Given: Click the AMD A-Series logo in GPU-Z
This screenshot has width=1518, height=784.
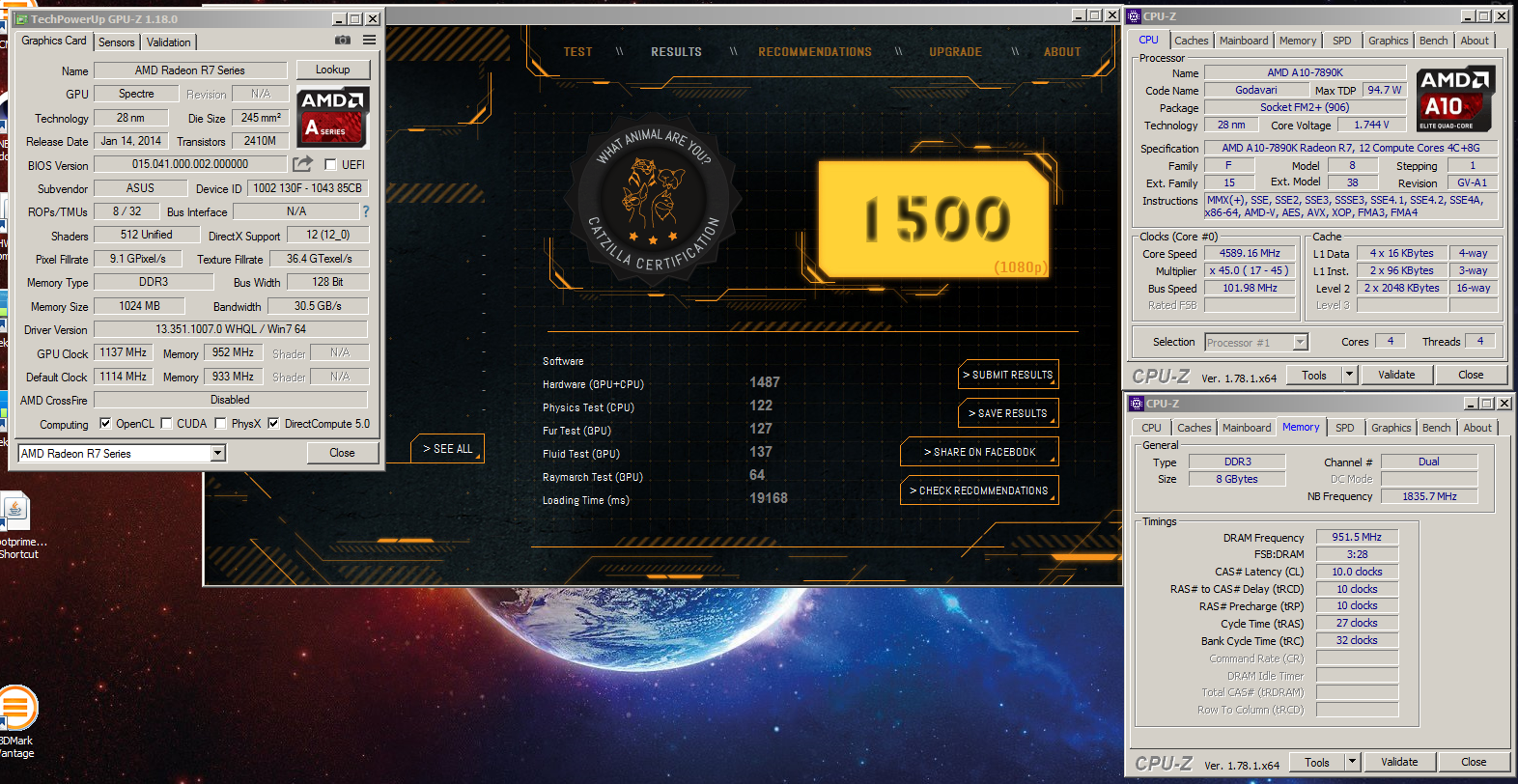Looking at the screenshot, I should coord(332,117).
